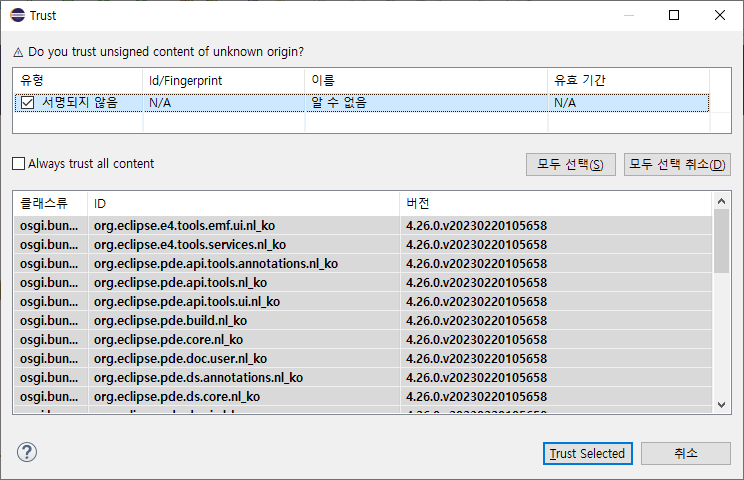Click scrollbar down arrow in bundle list
Viewport: 744px width, 480px height.
pos(721,405)
